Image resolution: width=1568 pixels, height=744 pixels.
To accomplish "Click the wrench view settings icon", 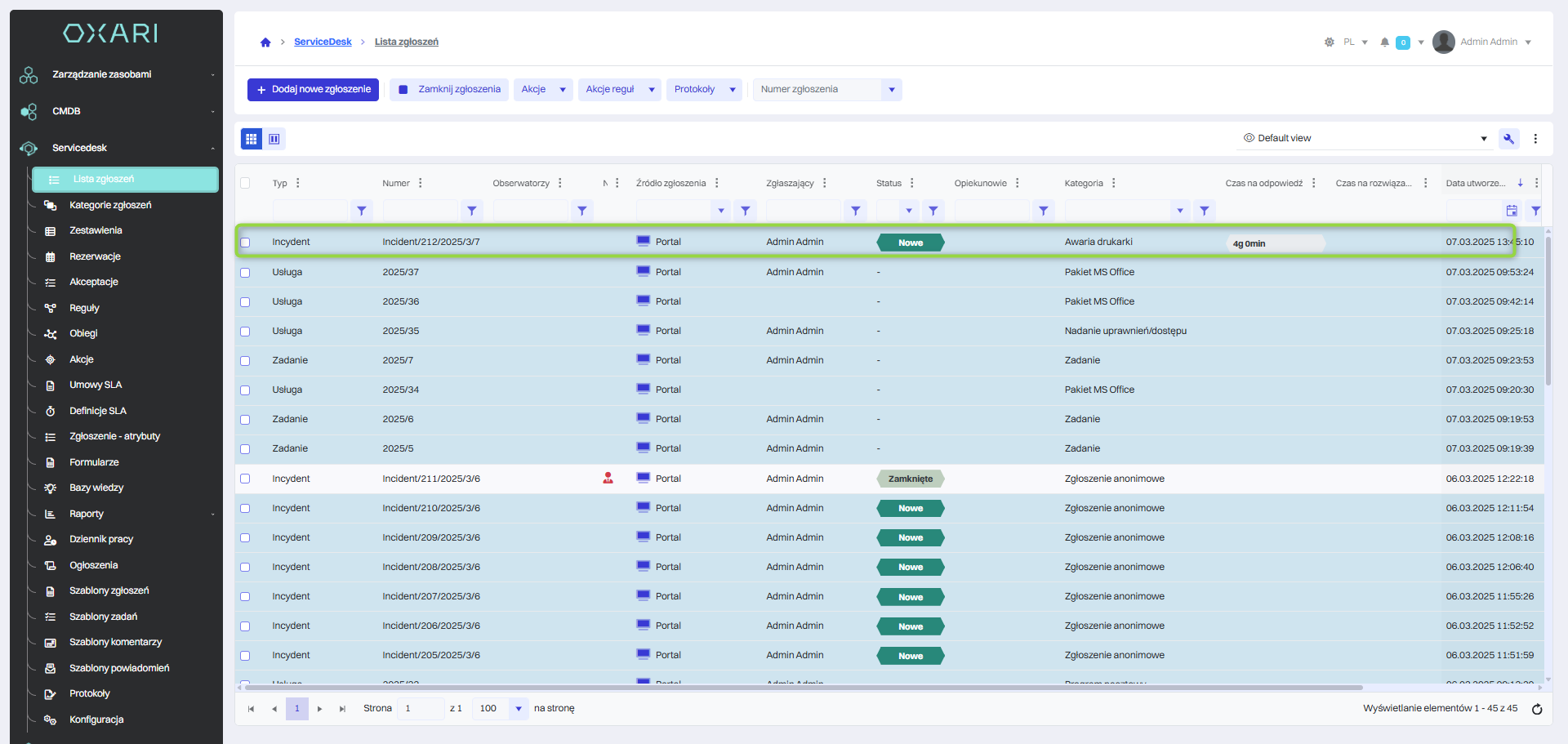I will pyautogui.click(x=1508, y=139).
